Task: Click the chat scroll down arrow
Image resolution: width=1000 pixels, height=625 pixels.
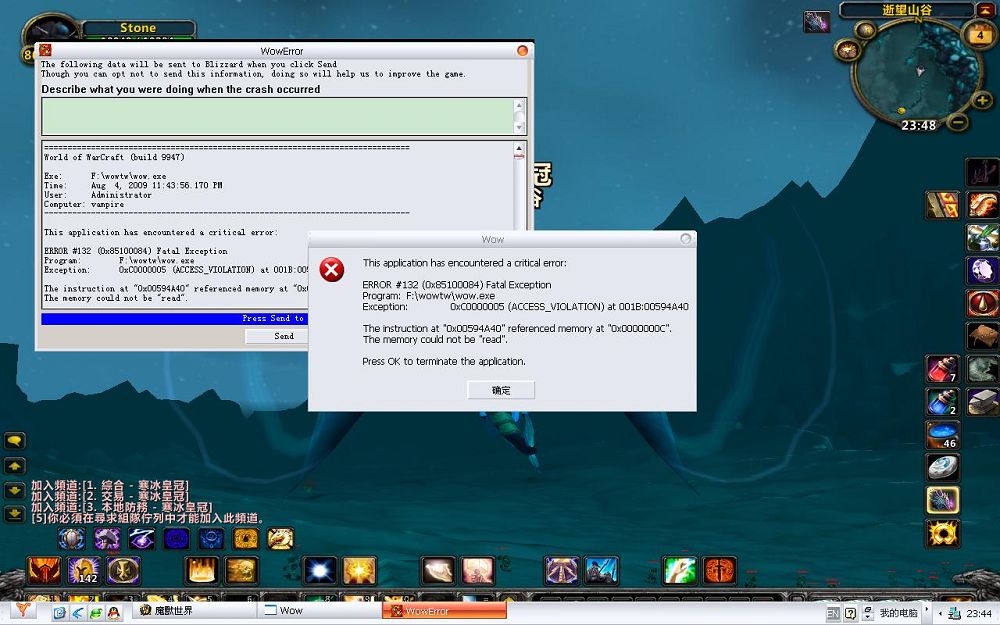Action: tap(15, 490)
